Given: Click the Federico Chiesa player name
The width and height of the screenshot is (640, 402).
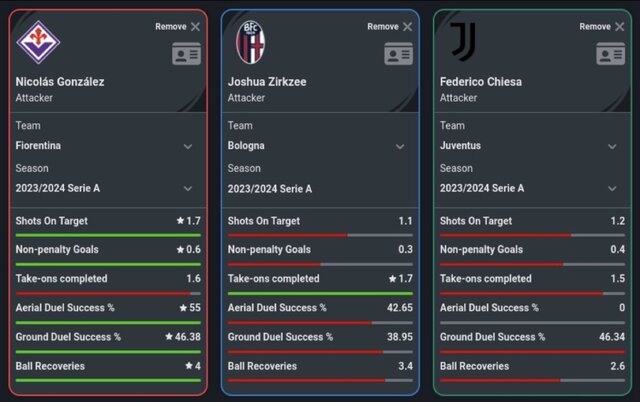Looking at the screenshot, I should point(481,82).
